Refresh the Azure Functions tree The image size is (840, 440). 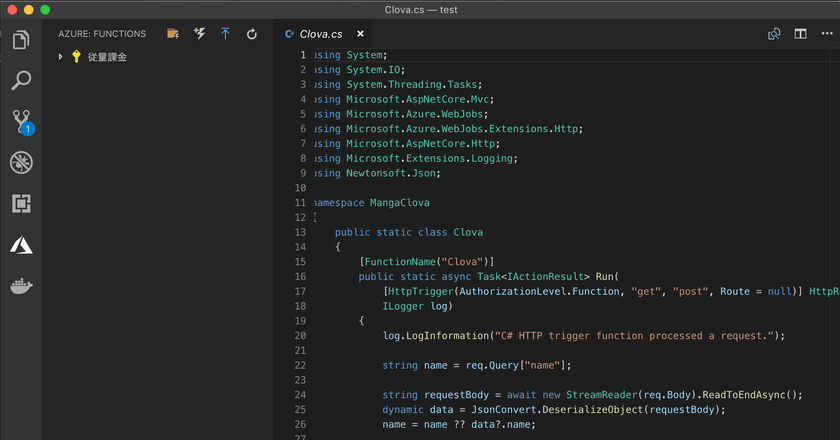[x=251, y=34]
